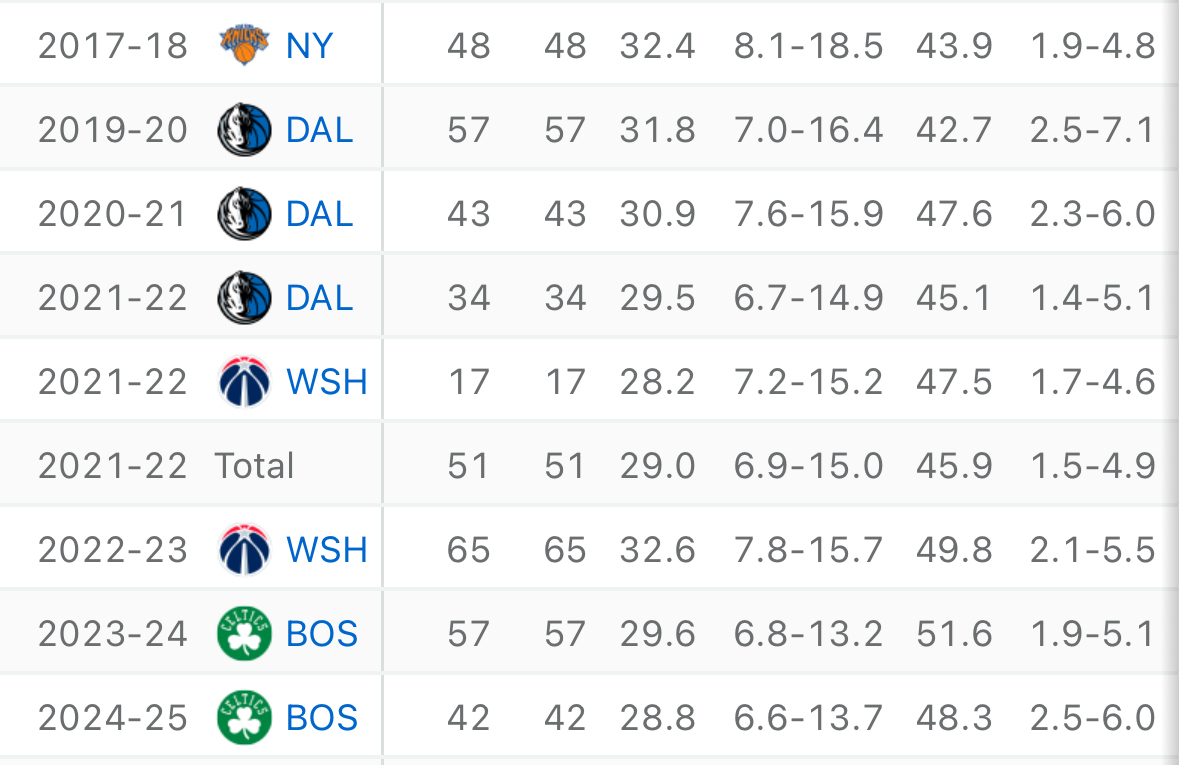Click Wizards logo in the 2022-23 row

pyautogui.click(x=244, y=550)
